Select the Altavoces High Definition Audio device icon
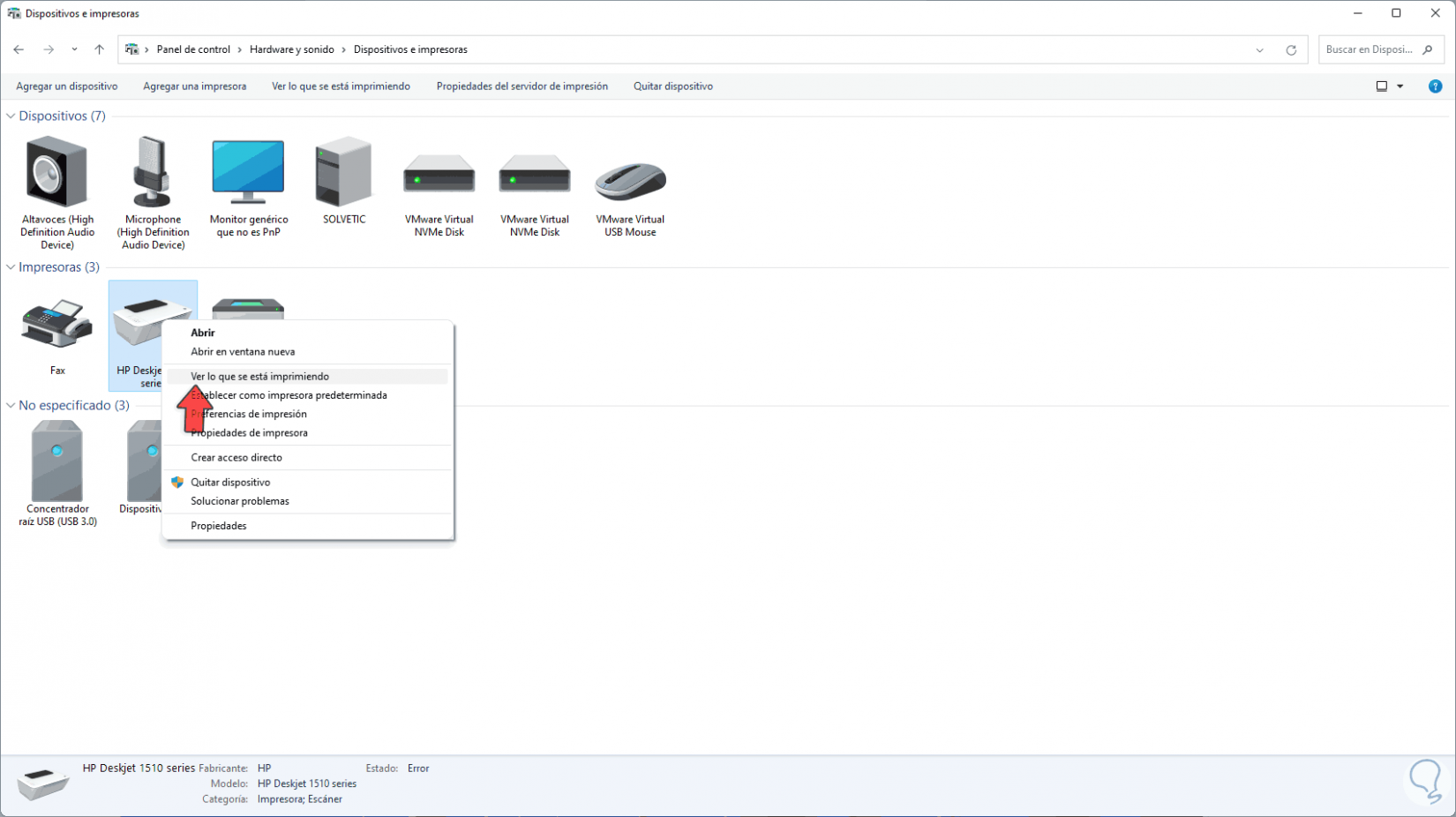This screenshot has height=817, width=1456. click(57, 172)
